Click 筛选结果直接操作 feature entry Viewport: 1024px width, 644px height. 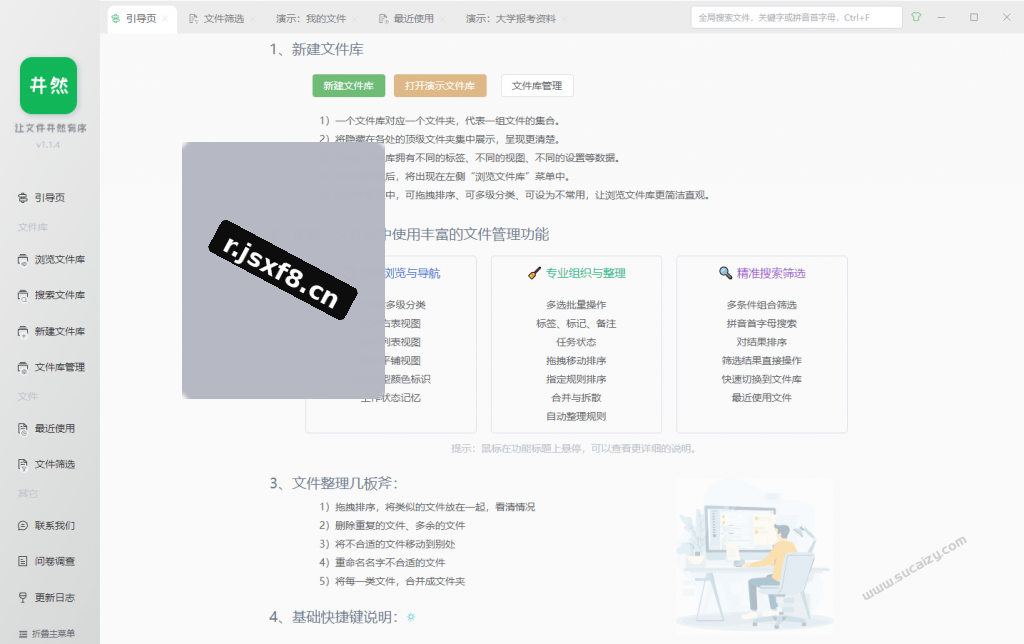click(761, 361)
